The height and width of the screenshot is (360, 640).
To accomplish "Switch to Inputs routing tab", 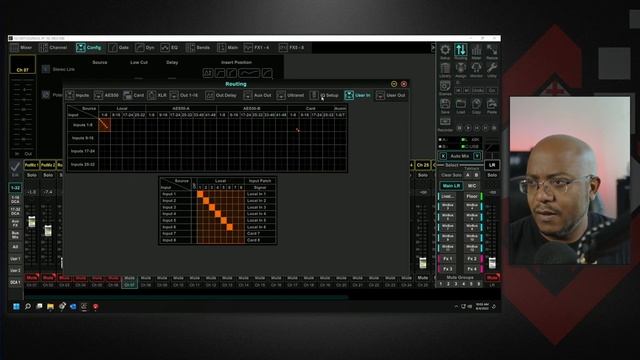I will pyautogui.click(x=78, y=95).
